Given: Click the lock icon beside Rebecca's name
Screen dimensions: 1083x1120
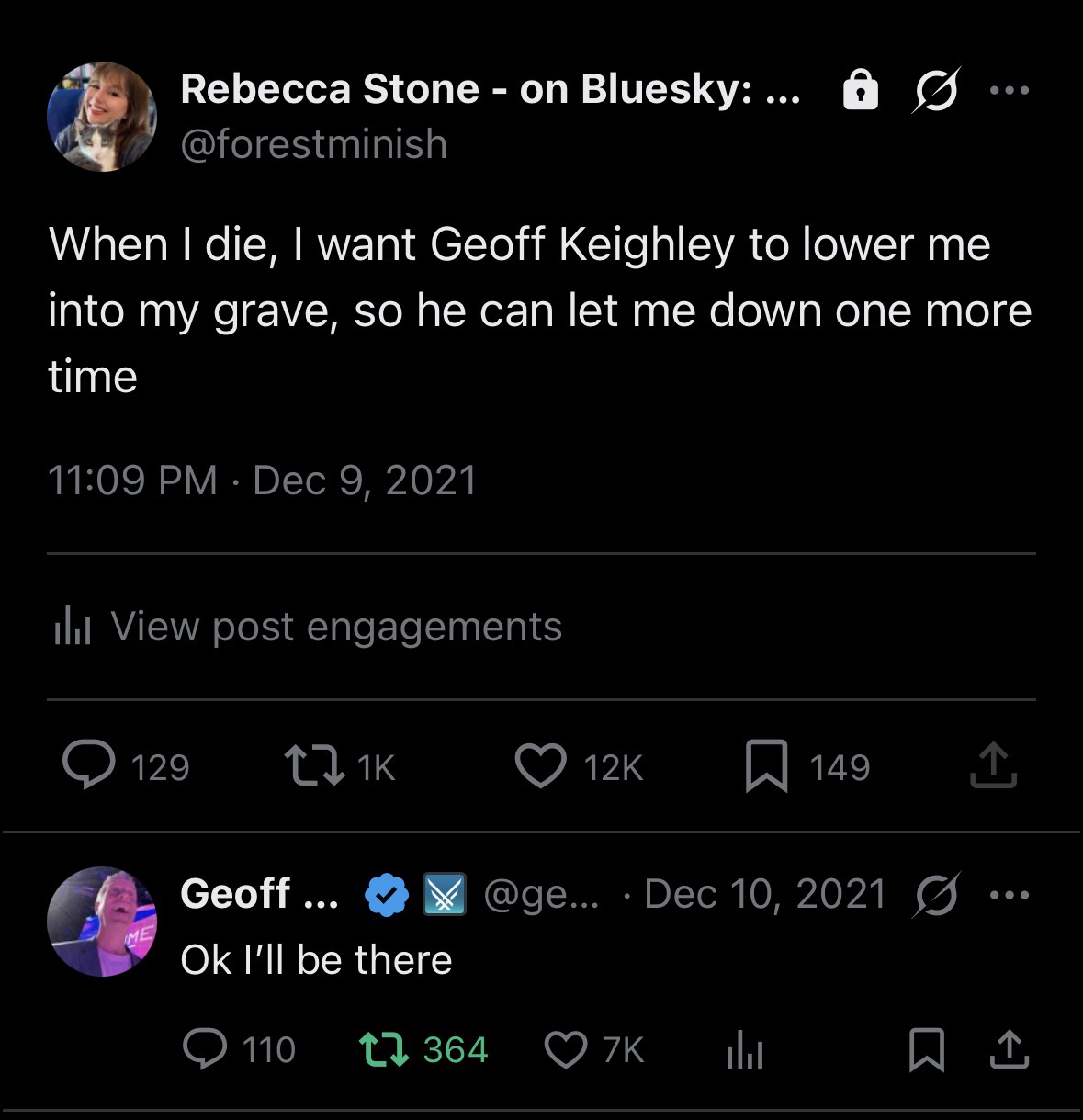Looking at the screenshot, I should 861,90.
